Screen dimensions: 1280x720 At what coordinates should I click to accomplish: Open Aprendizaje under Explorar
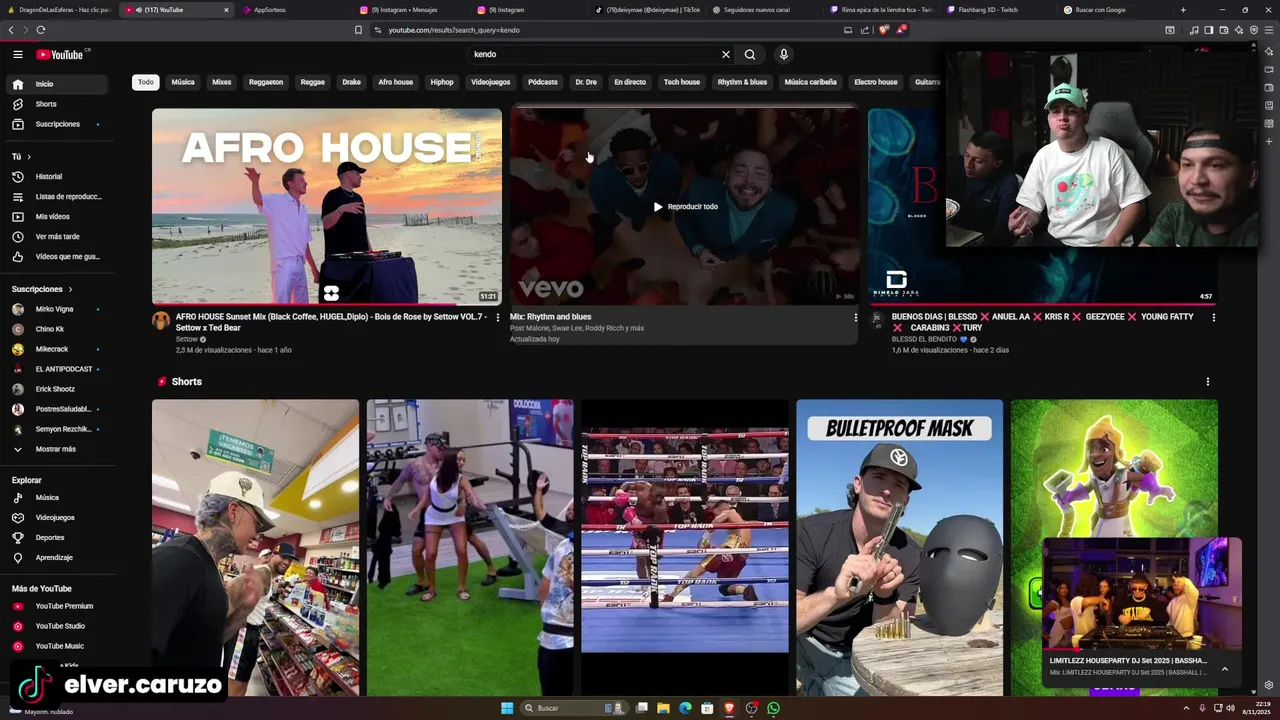click(57, 557)
